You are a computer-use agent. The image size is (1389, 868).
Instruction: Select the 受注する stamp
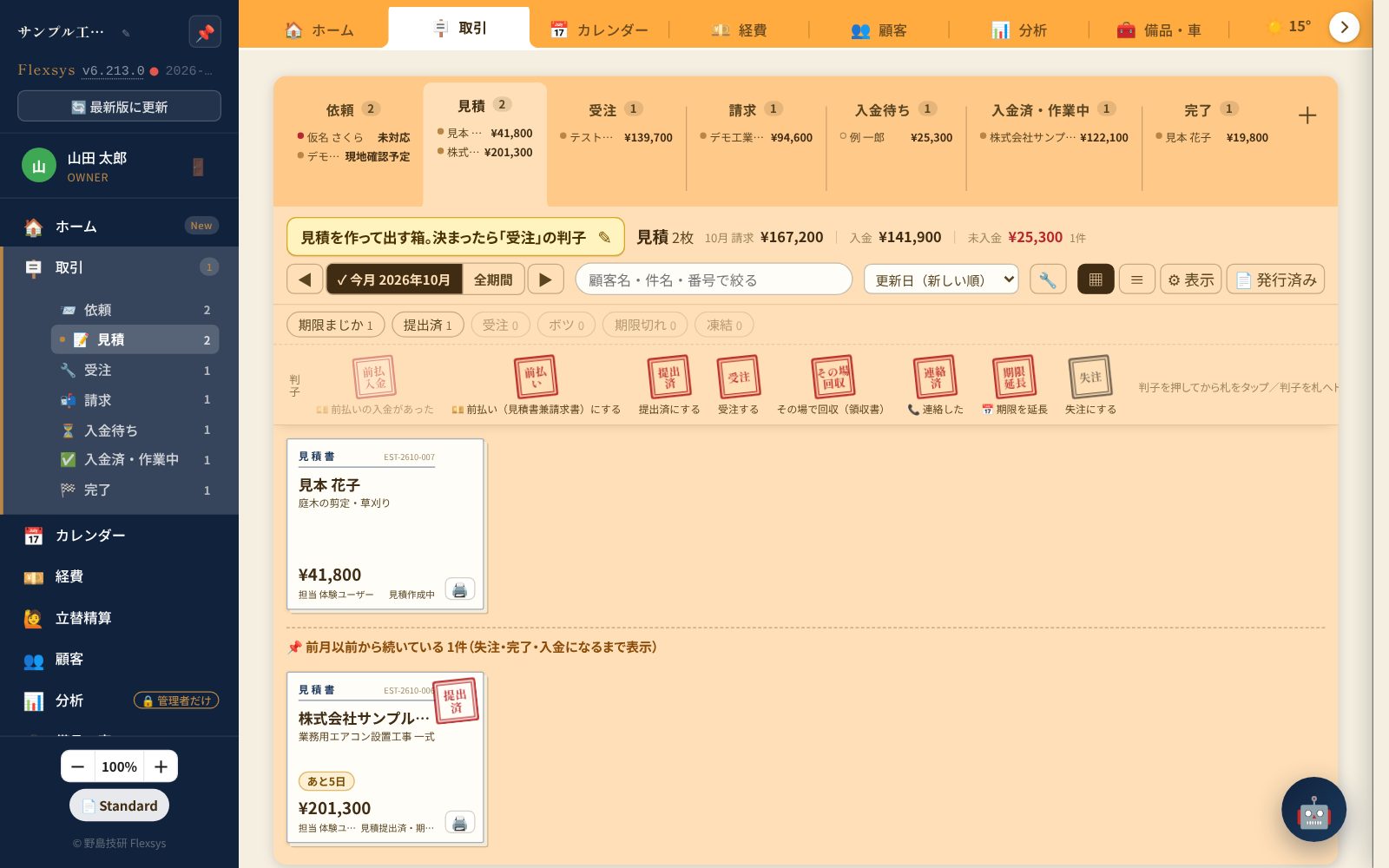pos(739,385)
